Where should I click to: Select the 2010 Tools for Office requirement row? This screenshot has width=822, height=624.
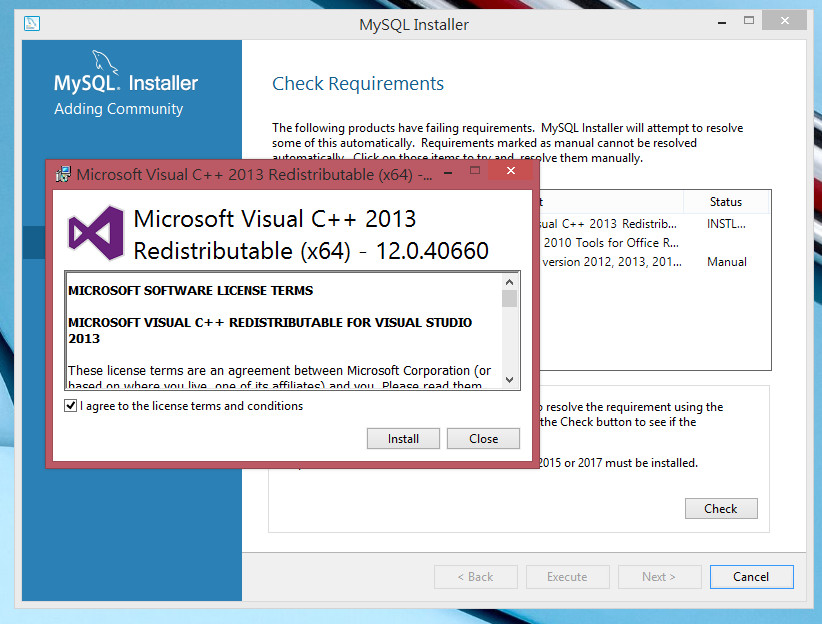click(653, 243)
